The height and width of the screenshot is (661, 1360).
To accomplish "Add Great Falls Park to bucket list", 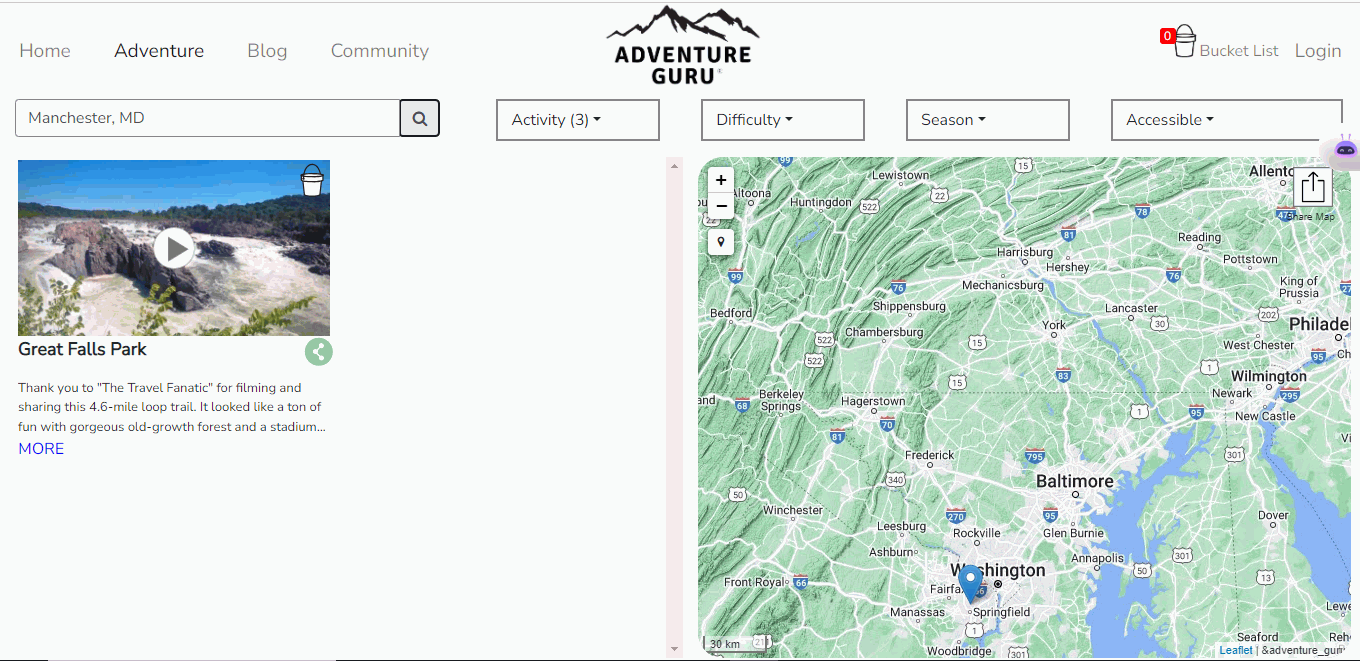I will pos(312,181).
